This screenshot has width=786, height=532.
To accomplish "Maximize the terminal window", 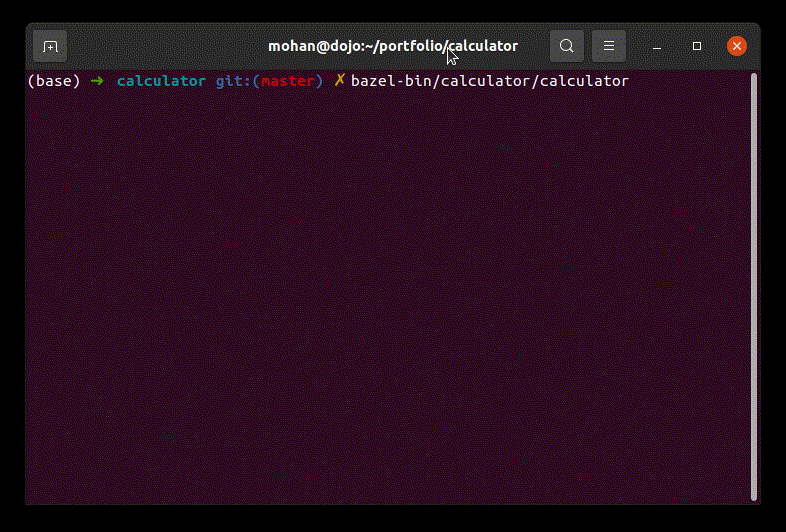I will click(x=697, y=46).
